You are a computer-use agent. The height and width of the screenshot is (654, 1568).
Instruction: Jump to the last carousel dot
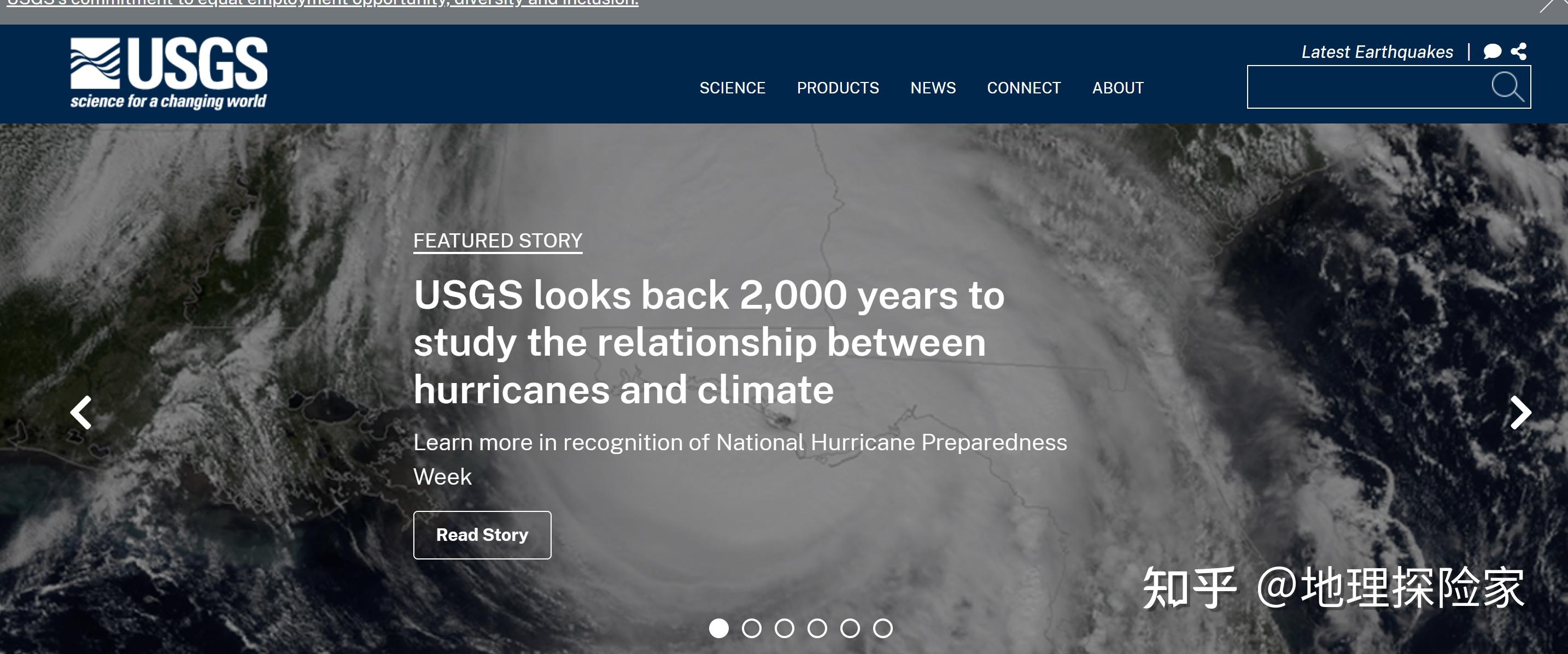coord(883,628)
